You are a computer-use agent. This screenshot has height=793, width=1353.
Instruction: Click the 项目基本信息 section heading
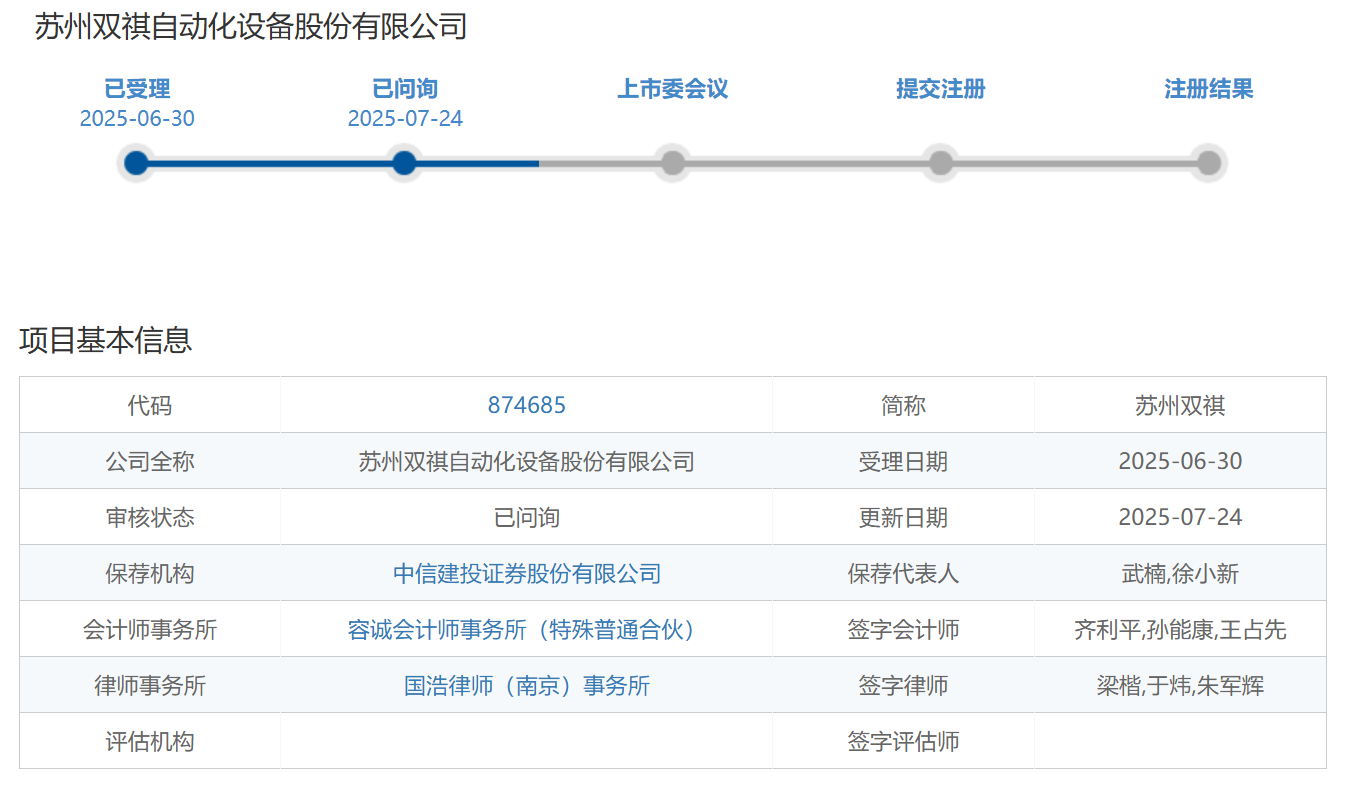(106, 340)
